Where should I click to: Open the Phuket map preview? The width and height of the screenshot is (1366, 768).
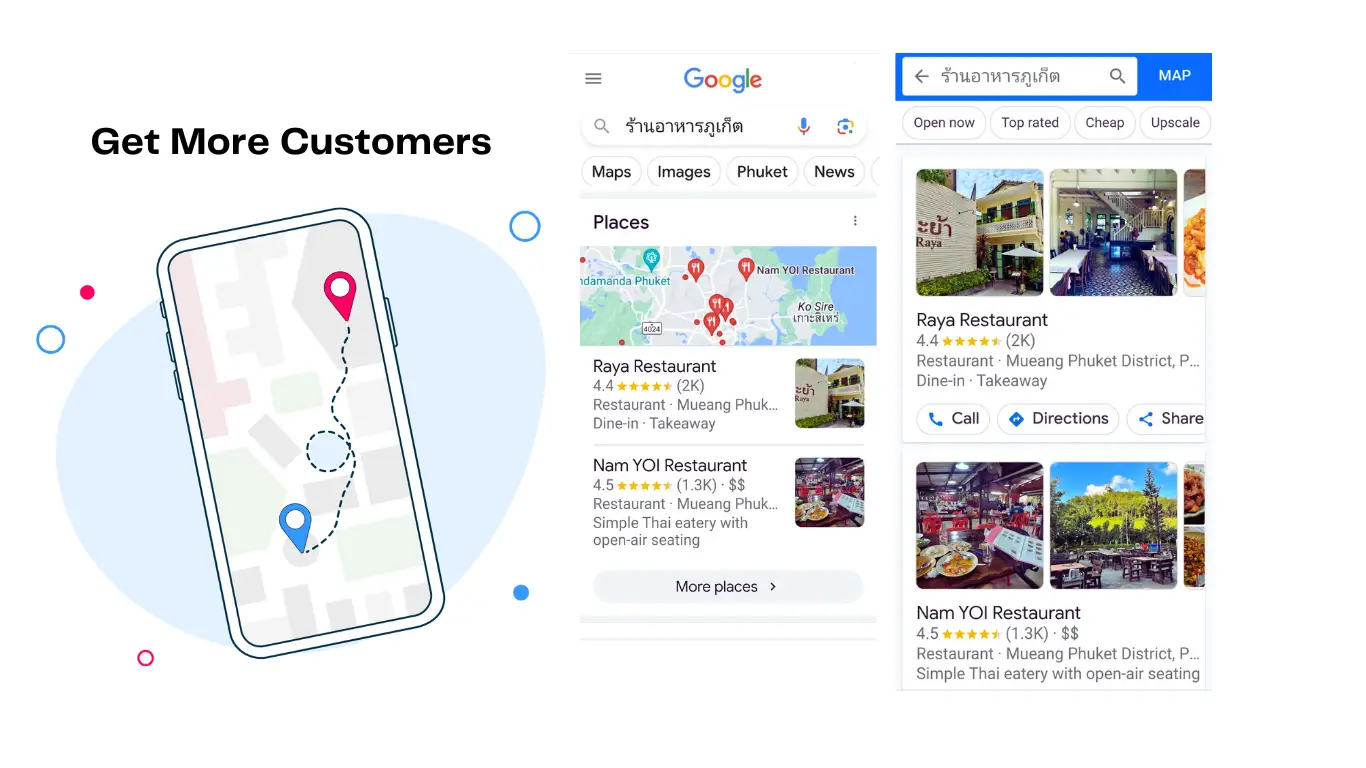point(728,296)
